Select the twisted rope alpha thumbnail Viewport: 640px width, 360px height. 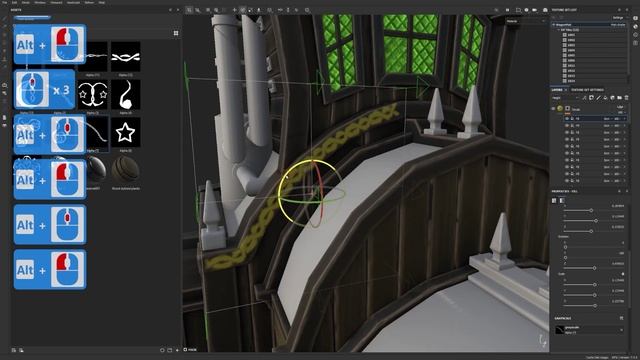pos(125,56)
